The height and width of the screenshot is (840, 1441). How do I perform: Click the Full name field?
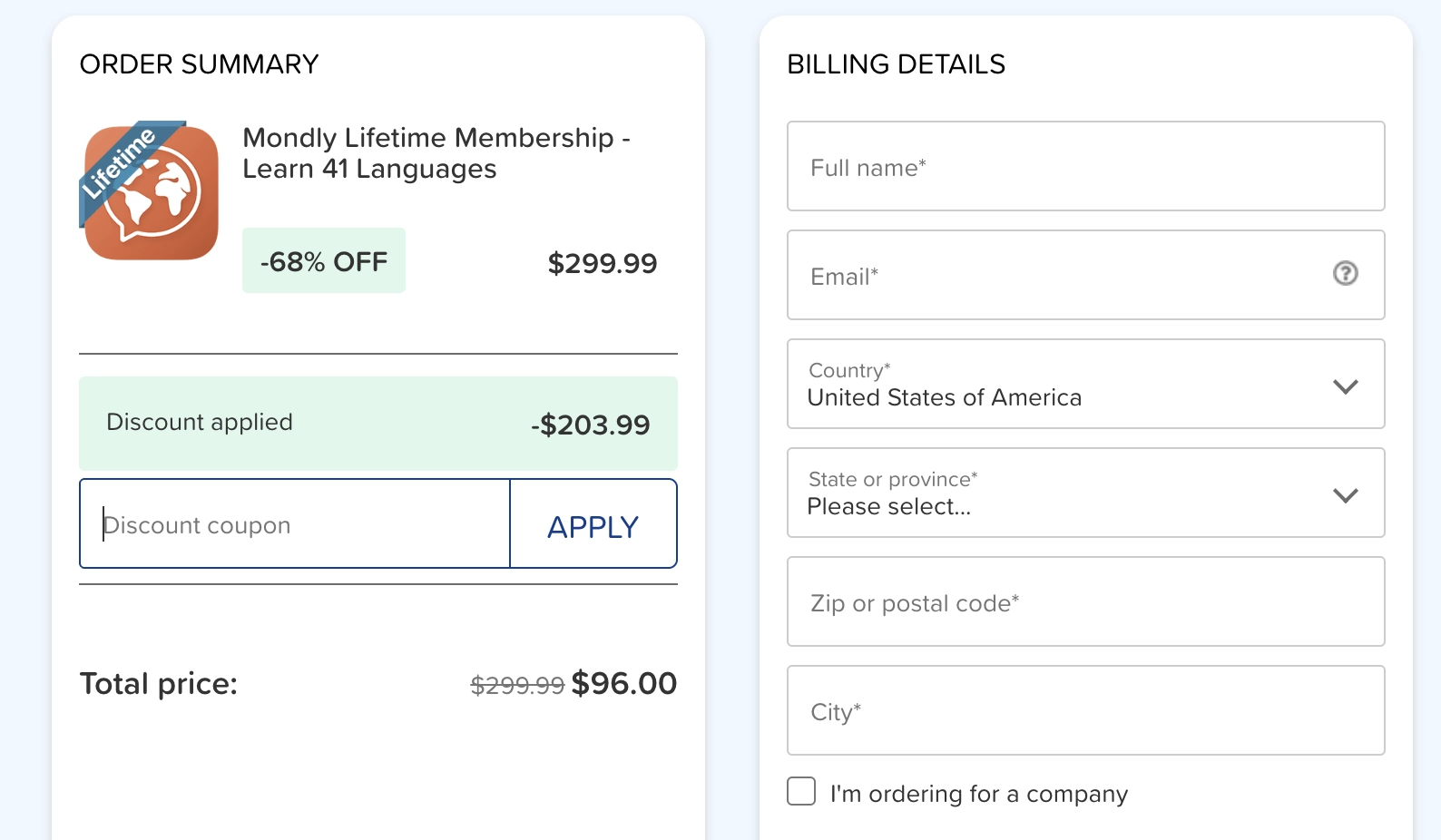pos(1085,166)
